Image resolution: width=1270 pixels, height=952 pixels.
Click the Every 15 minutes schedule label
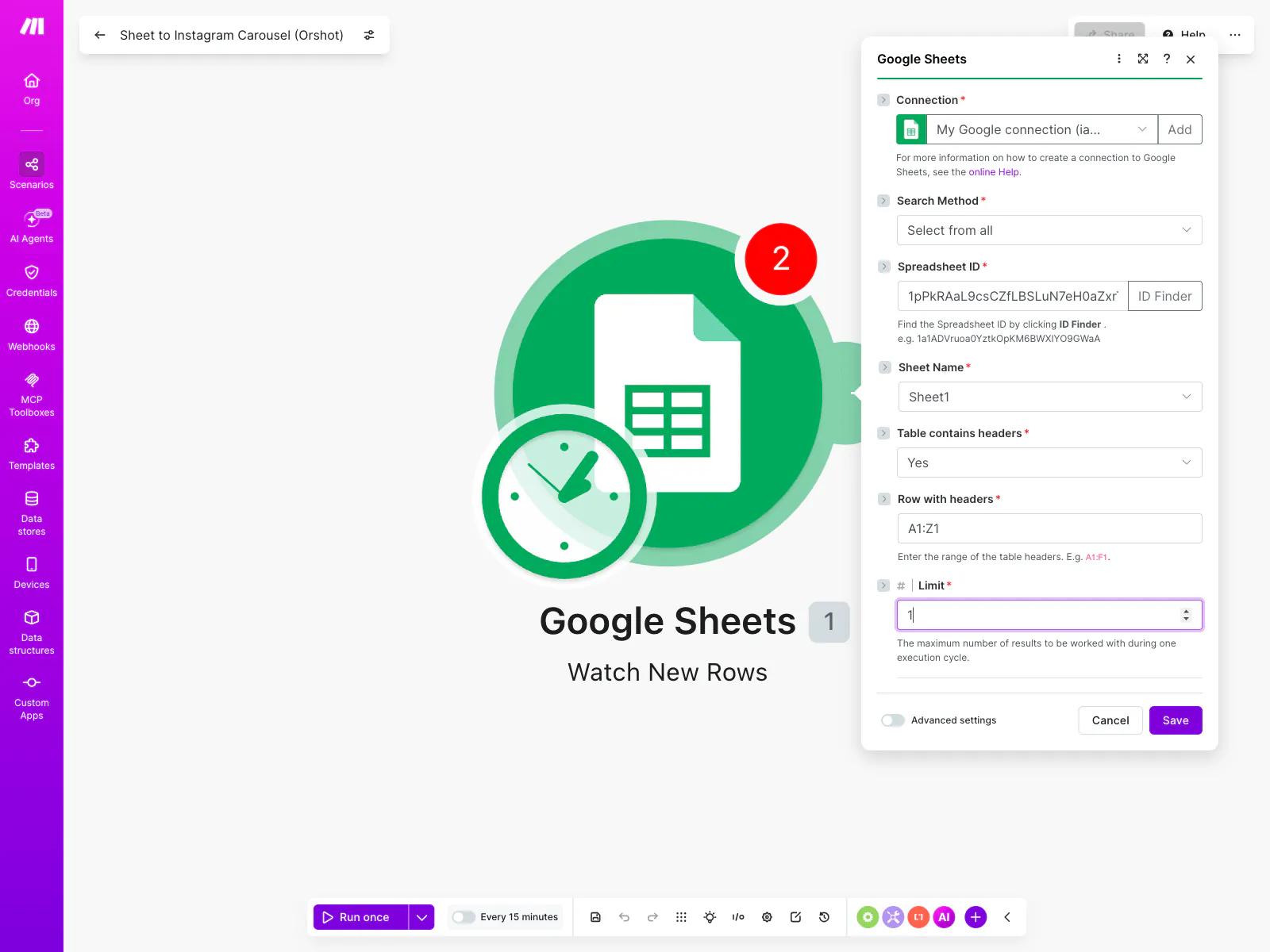click(519, 917)
